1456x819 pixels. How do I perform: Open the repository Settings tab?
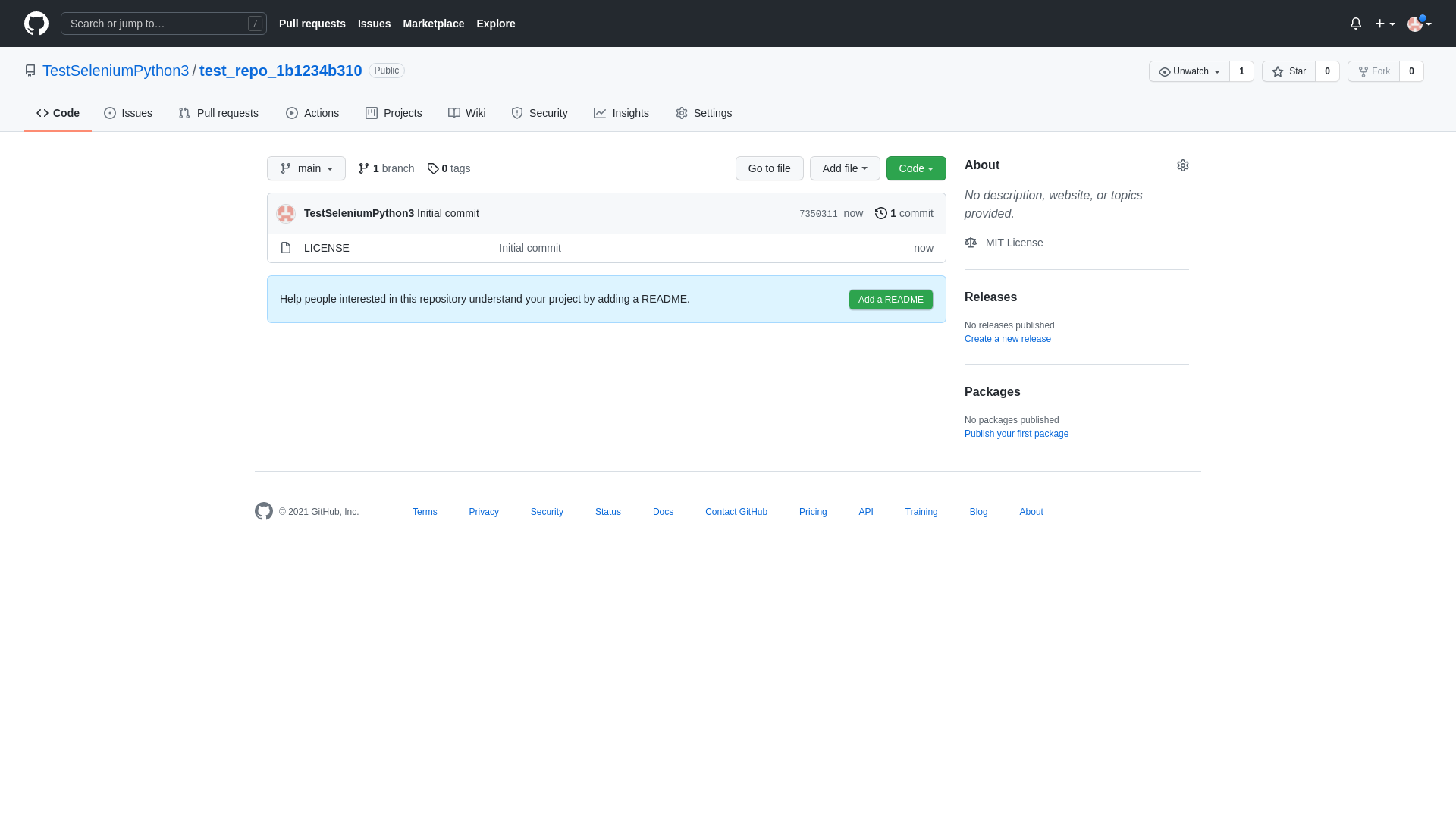coord(704,113)
